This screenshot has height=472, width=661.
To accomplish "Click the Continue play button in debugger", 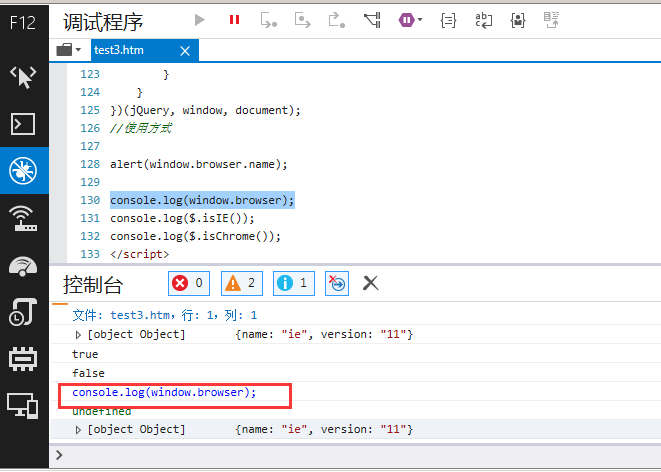I will [x=200, y=19].
